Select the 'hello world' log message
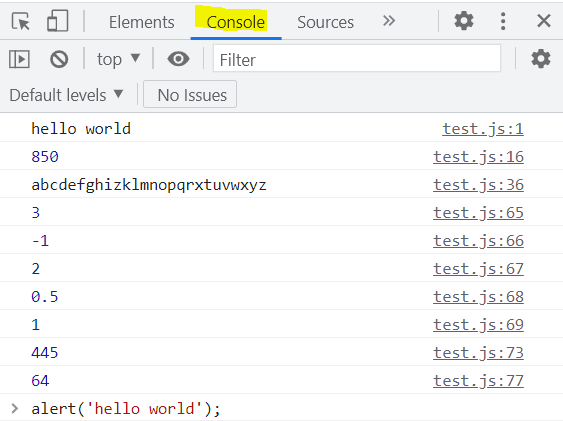 pyautogui.click(x=81, y=128)
